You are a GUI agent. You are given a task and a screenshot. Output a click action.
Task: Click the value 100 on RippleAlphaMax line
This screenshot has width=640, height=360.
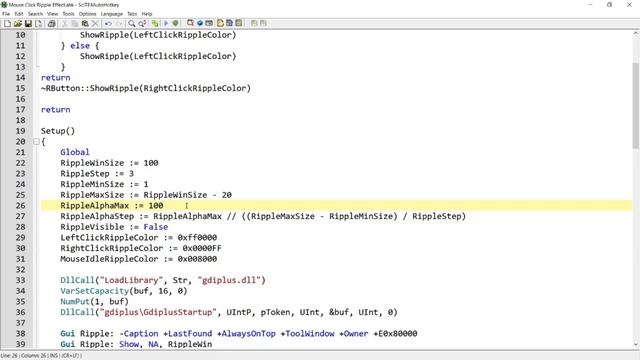pos(156,205)
